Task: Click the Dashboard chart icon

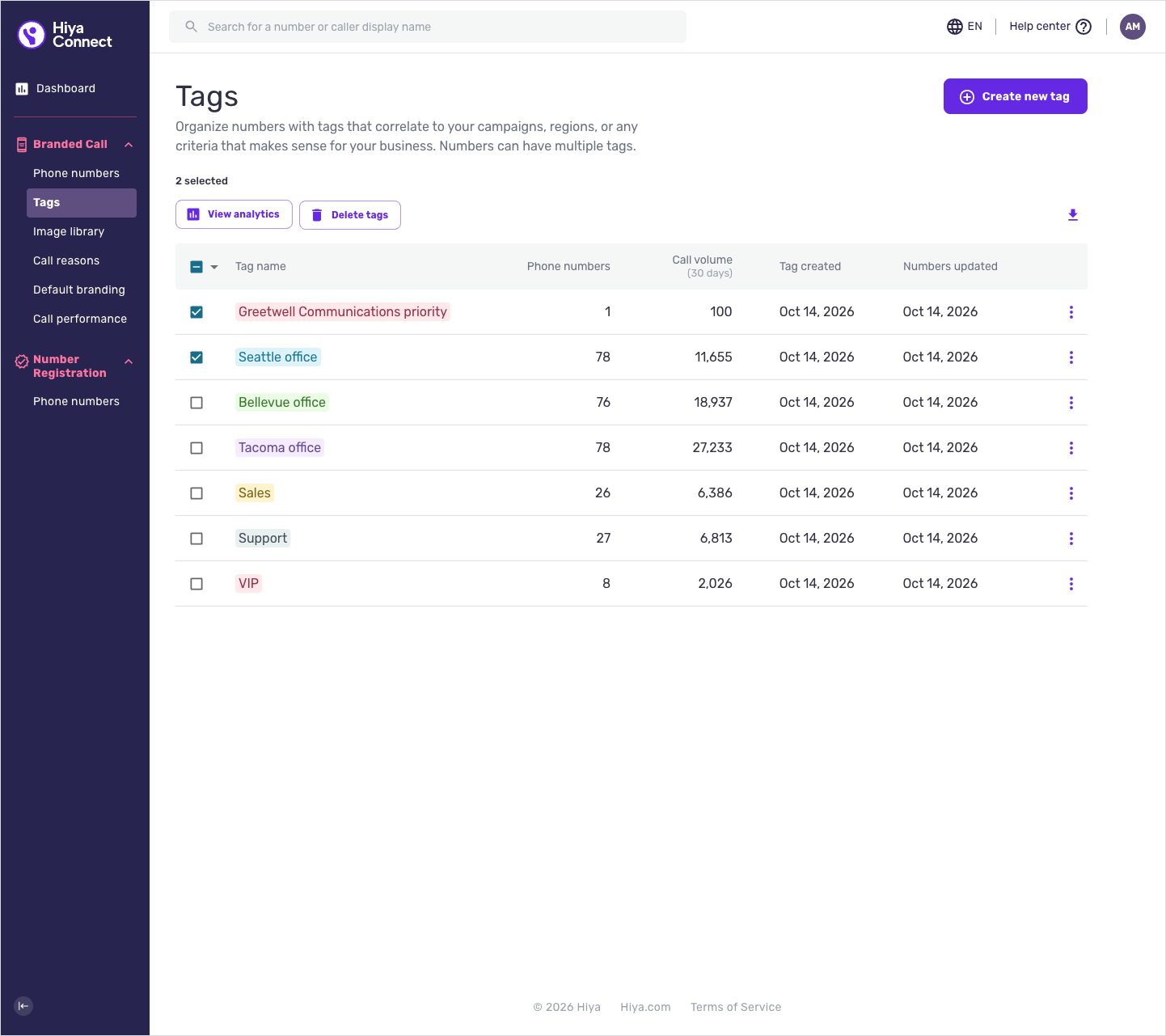Action: click(22, 89)
